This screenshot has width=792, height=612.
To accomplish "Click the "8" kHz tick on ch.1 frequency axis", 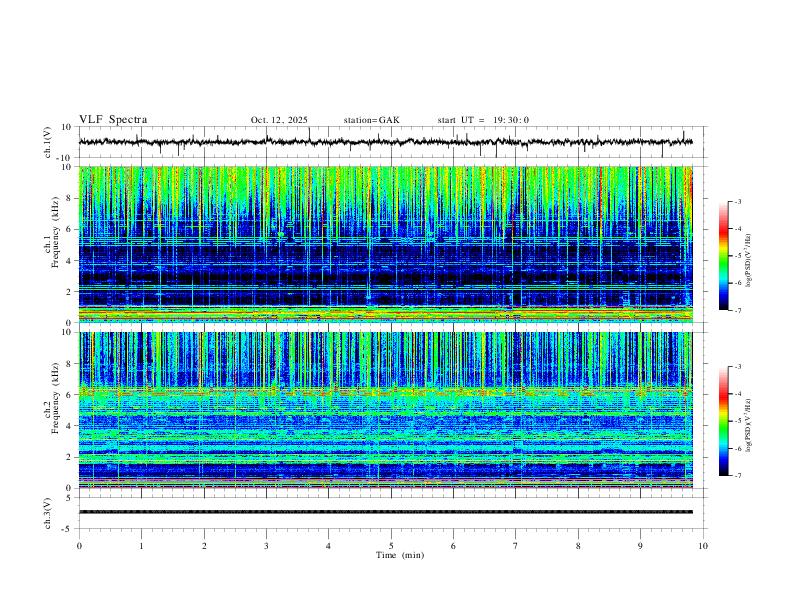I will click(x=70, y=198).
